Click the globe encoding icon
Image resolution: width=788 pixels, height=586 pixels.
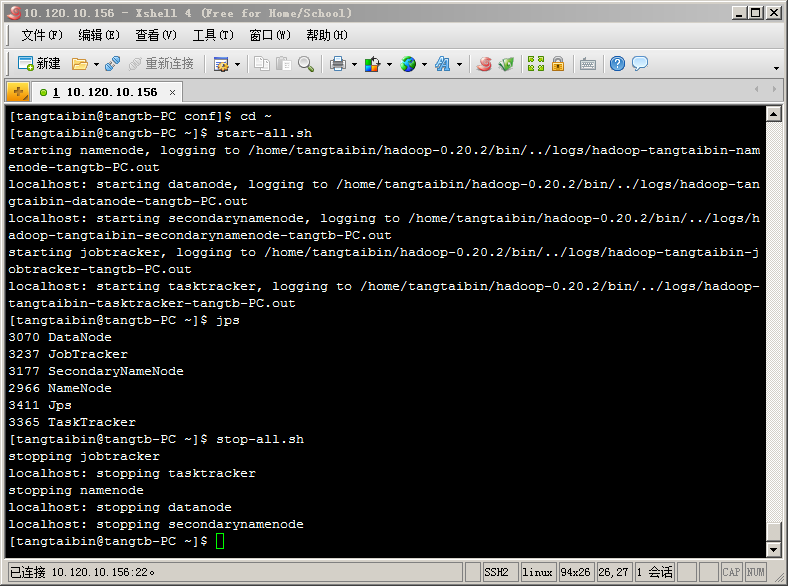[408, 64]
